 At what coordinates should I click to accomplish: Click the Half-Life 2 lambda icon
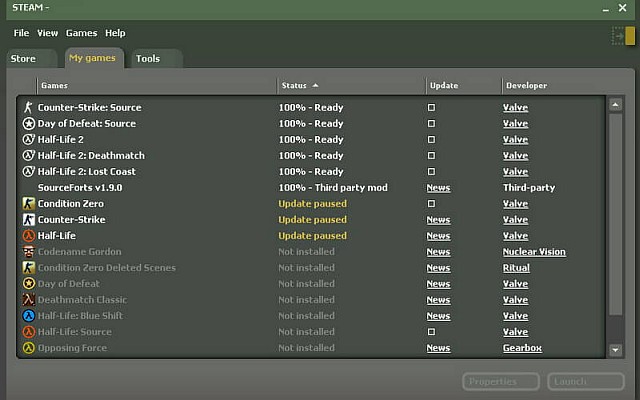(x=29, y=139)
